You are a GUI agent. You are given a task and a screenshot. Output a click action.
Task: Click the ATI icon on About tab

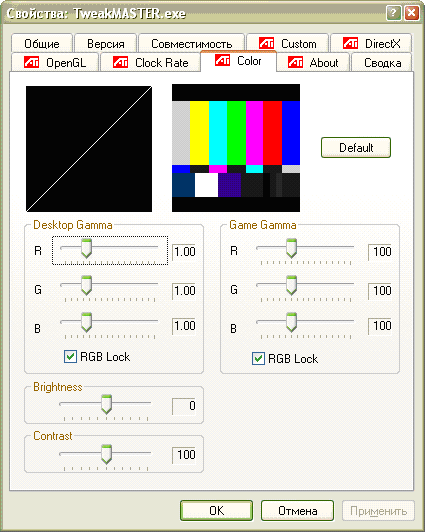point(295,62)
